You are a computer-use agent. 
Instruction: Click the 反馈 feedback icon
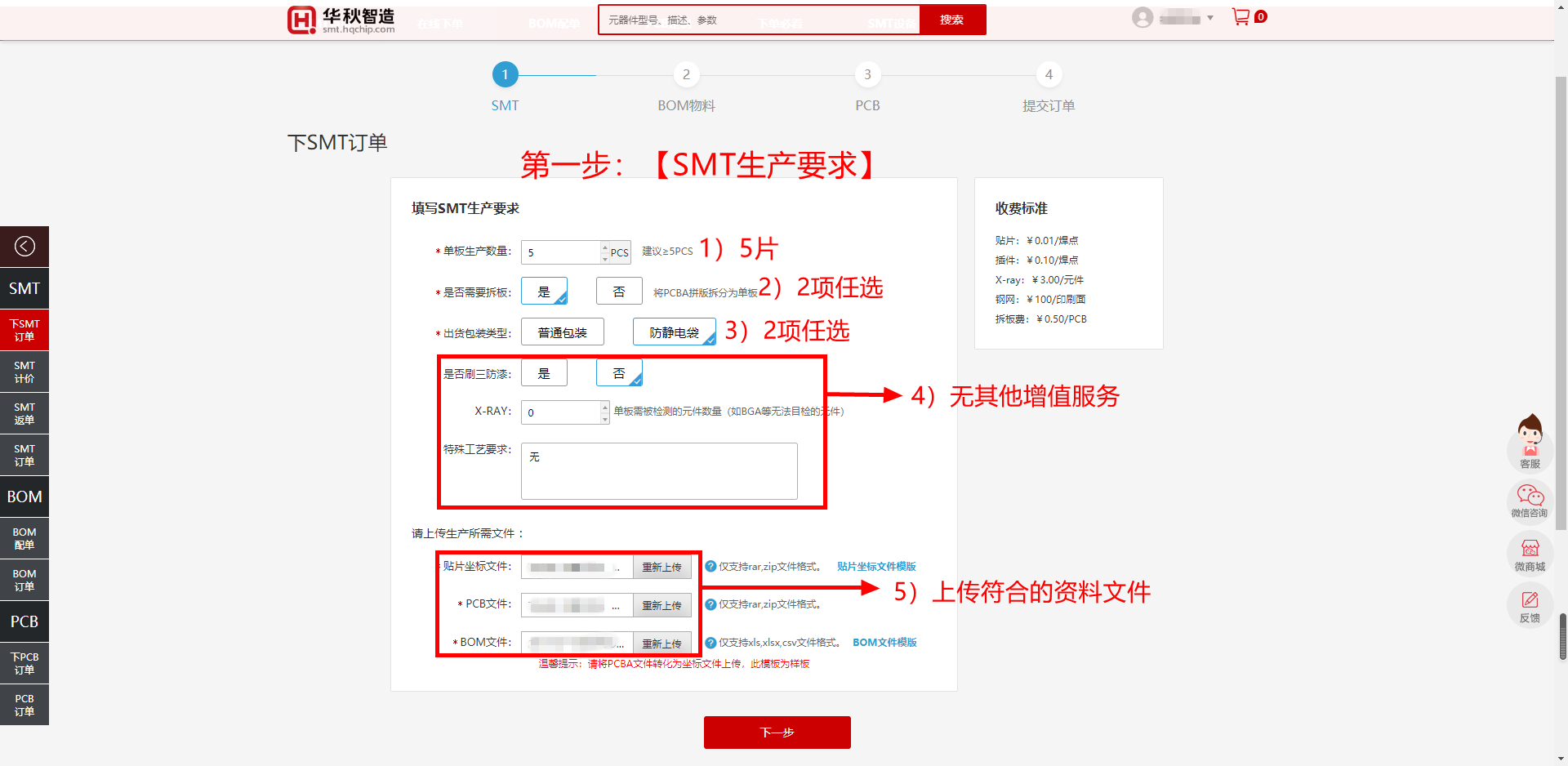(x=1530, y=606)
